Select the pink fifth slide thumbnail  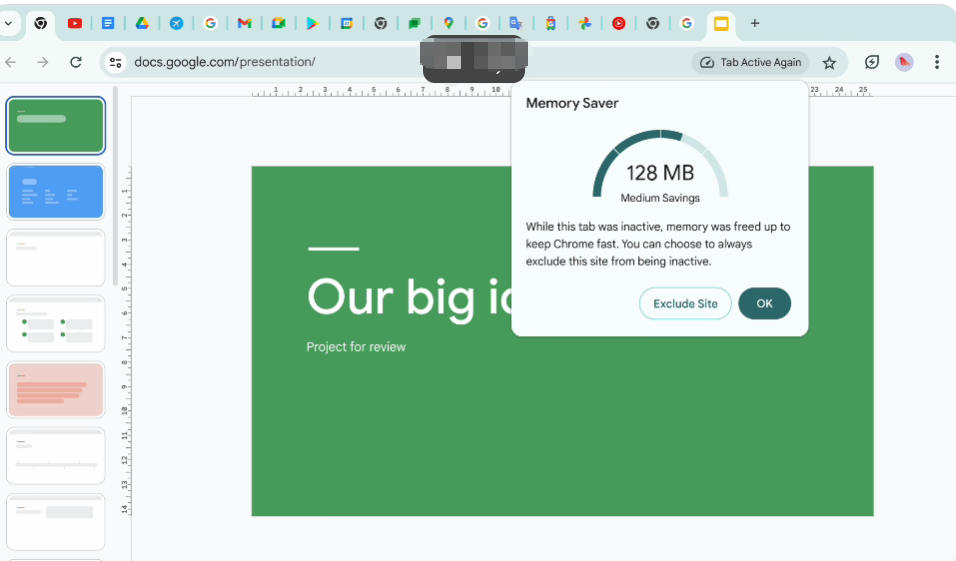click(56, 389)
